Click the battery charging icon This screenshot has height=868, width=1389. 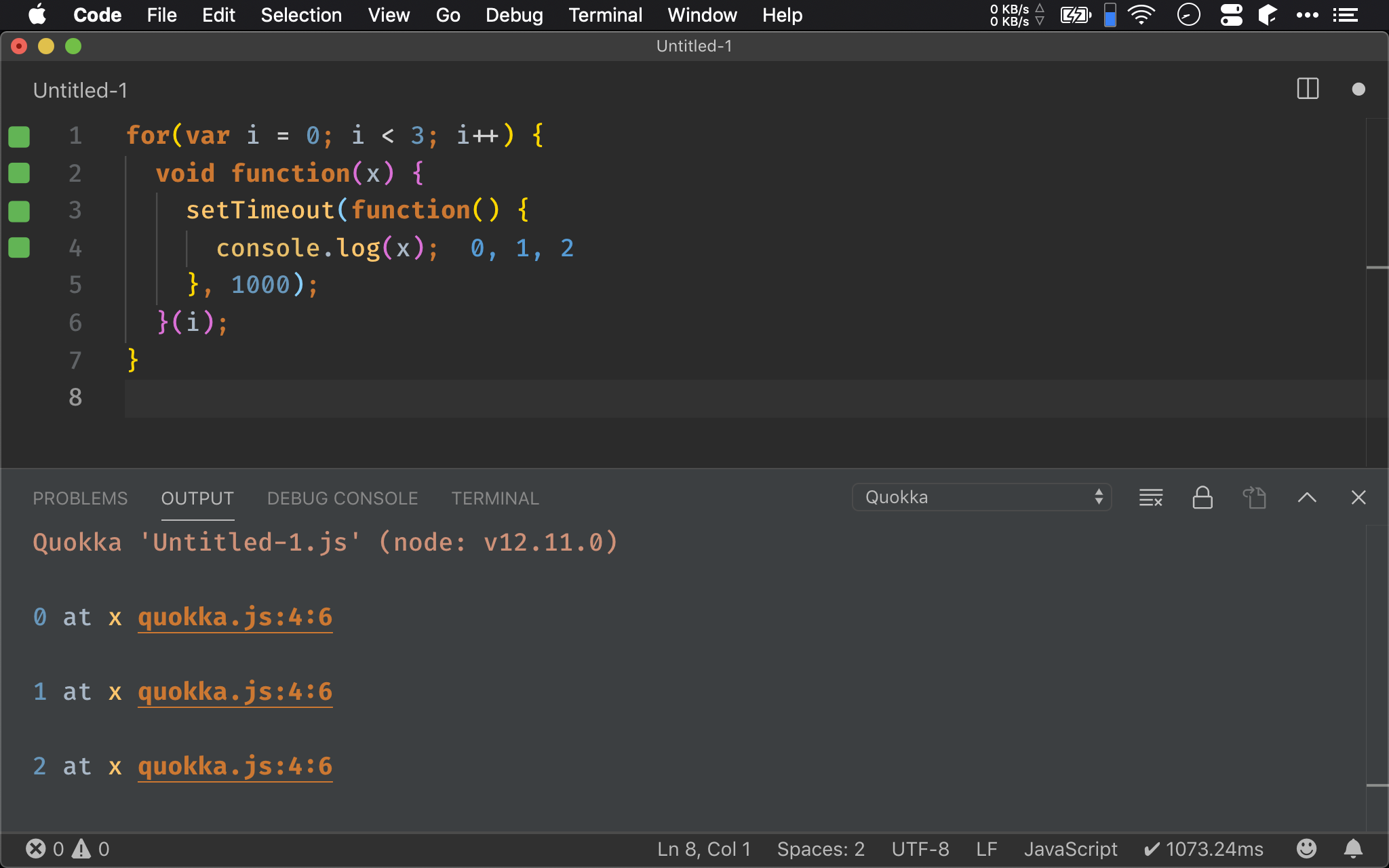point(1075,15)
